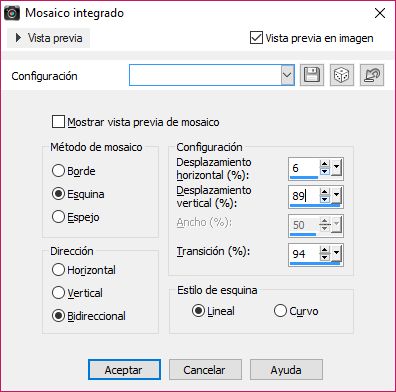Screen dimensions: 396x392
Task: Open slider popup for Desplazamiento horizontal
Action: coord(337,167)
